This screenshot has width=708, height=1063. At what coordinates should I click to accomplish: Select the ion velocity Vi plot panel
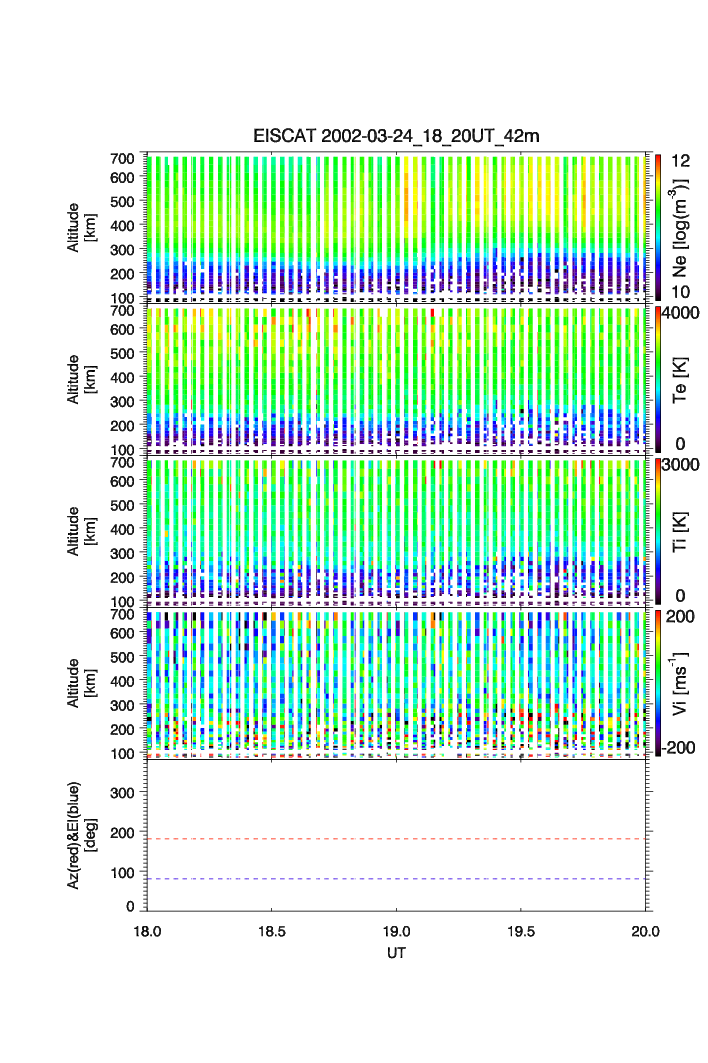click(396, 682)
